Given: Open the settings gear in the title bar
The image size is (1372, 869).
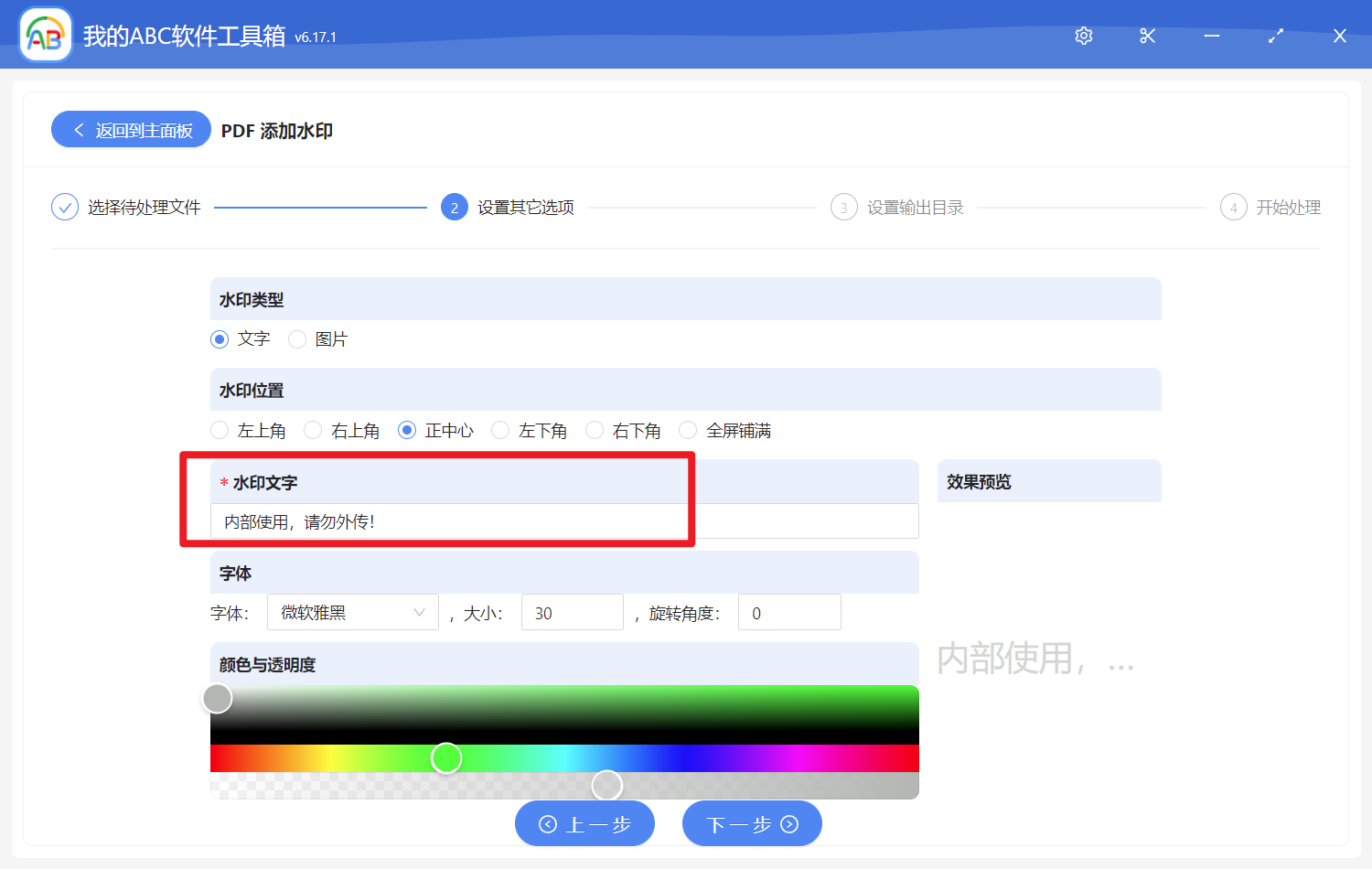Looking at the screenshot, I should [1083, 36].
